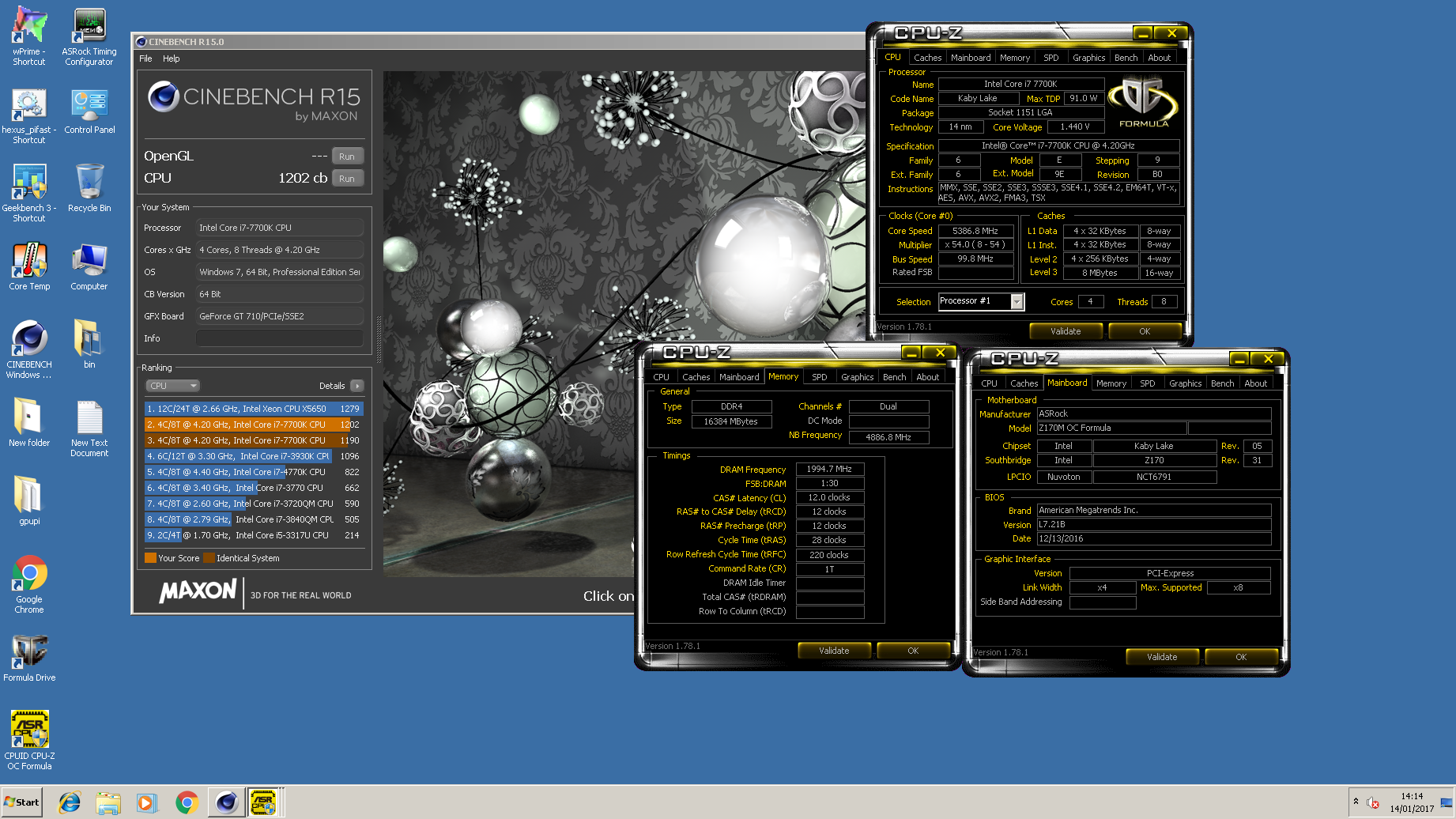Run the CPU benchmark
Image resolution: width=1456 pixels, height=819 pixels.
pyautogui.click(x=347, y=179)
